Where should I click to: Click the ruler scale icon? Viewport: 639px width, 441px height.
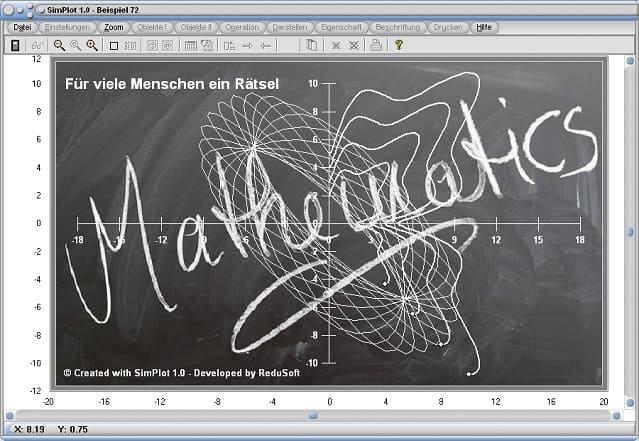pos(130,46)
